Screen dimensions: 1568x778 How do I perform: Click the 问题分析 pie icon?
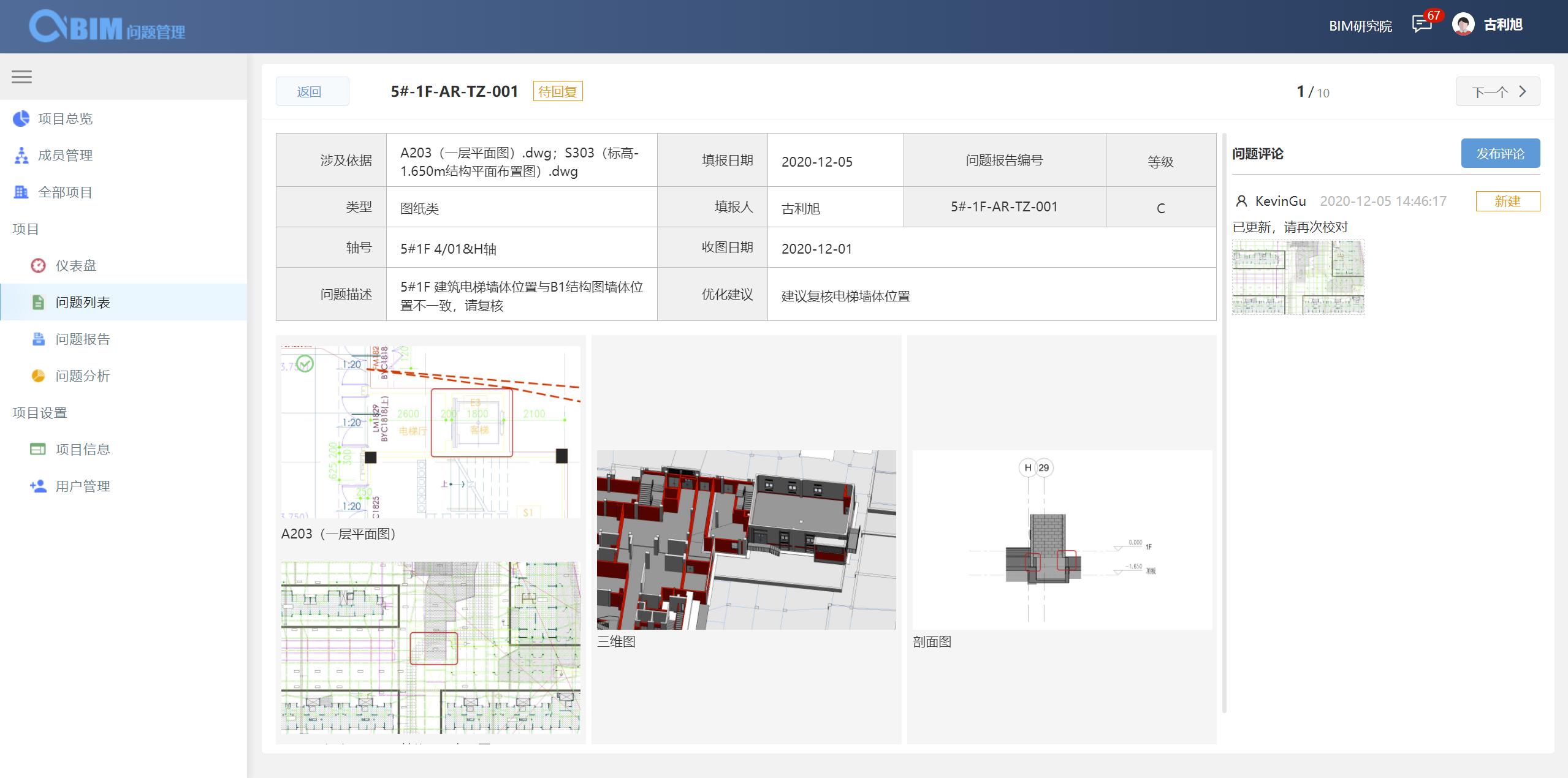[x=38, y=376]
